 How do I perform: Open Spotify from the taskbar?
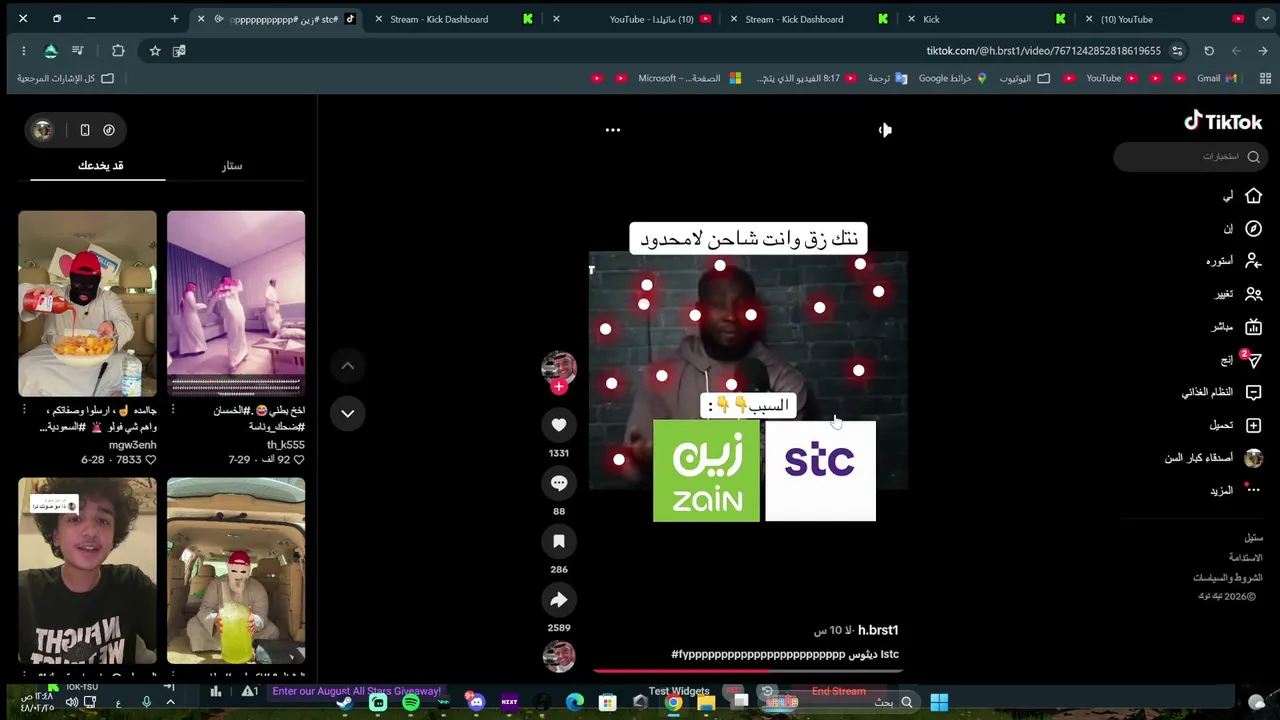(x=411, y=702)
